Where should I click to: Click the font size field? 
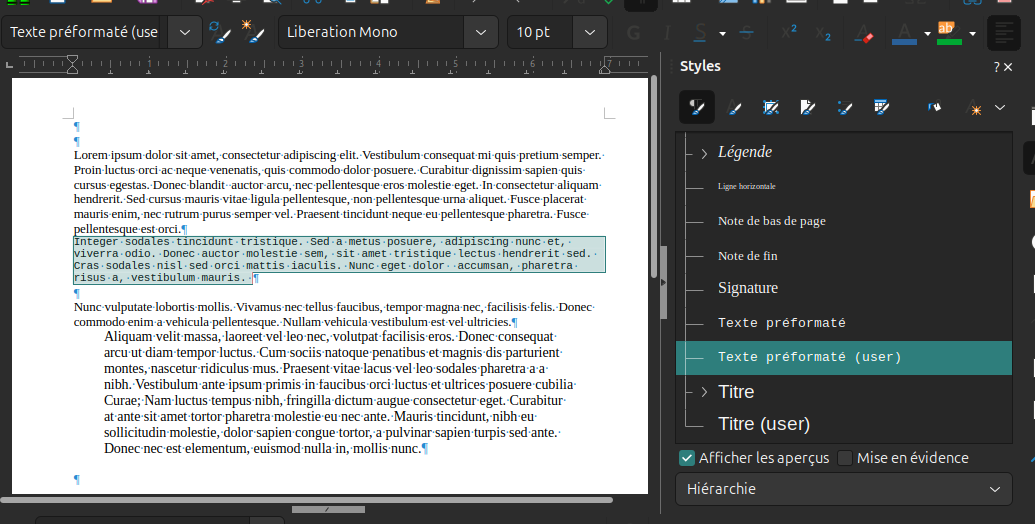click(x=538, y=32)
